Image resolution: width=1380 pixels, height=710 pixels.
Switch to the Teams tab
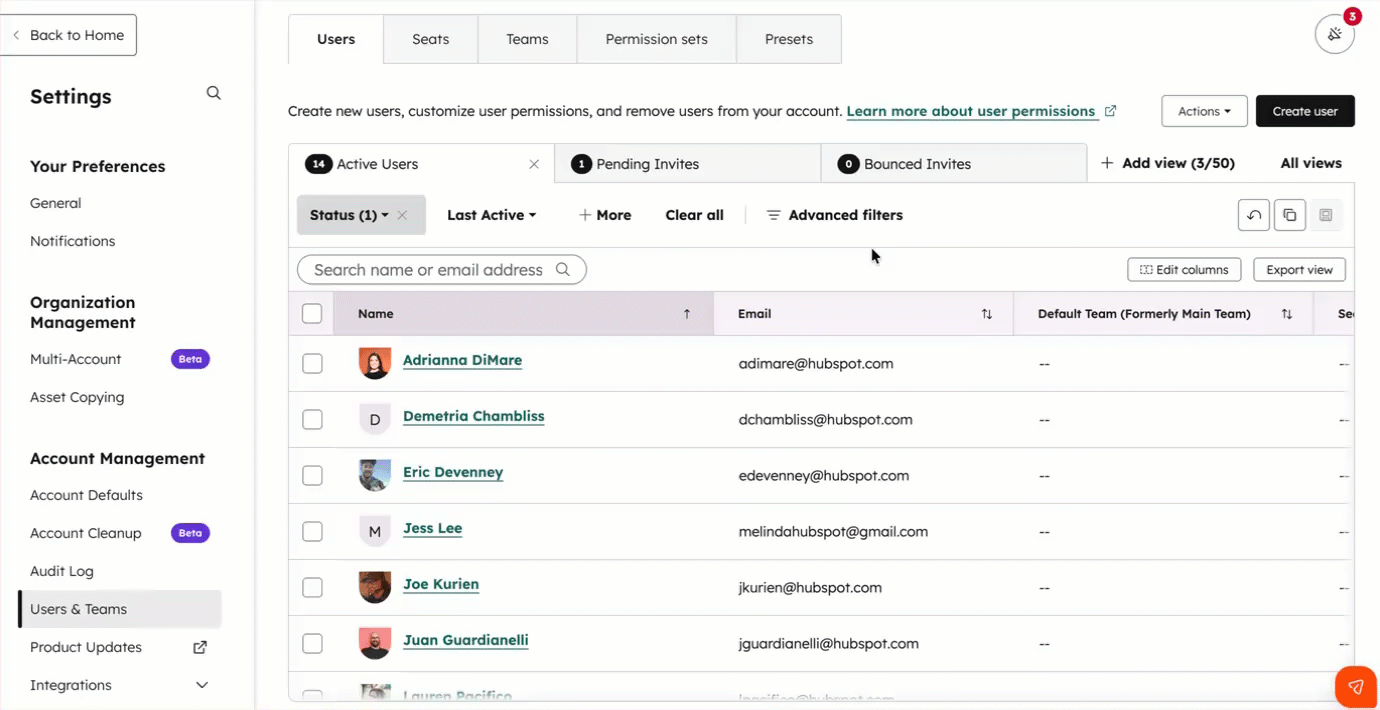[527, 39]
